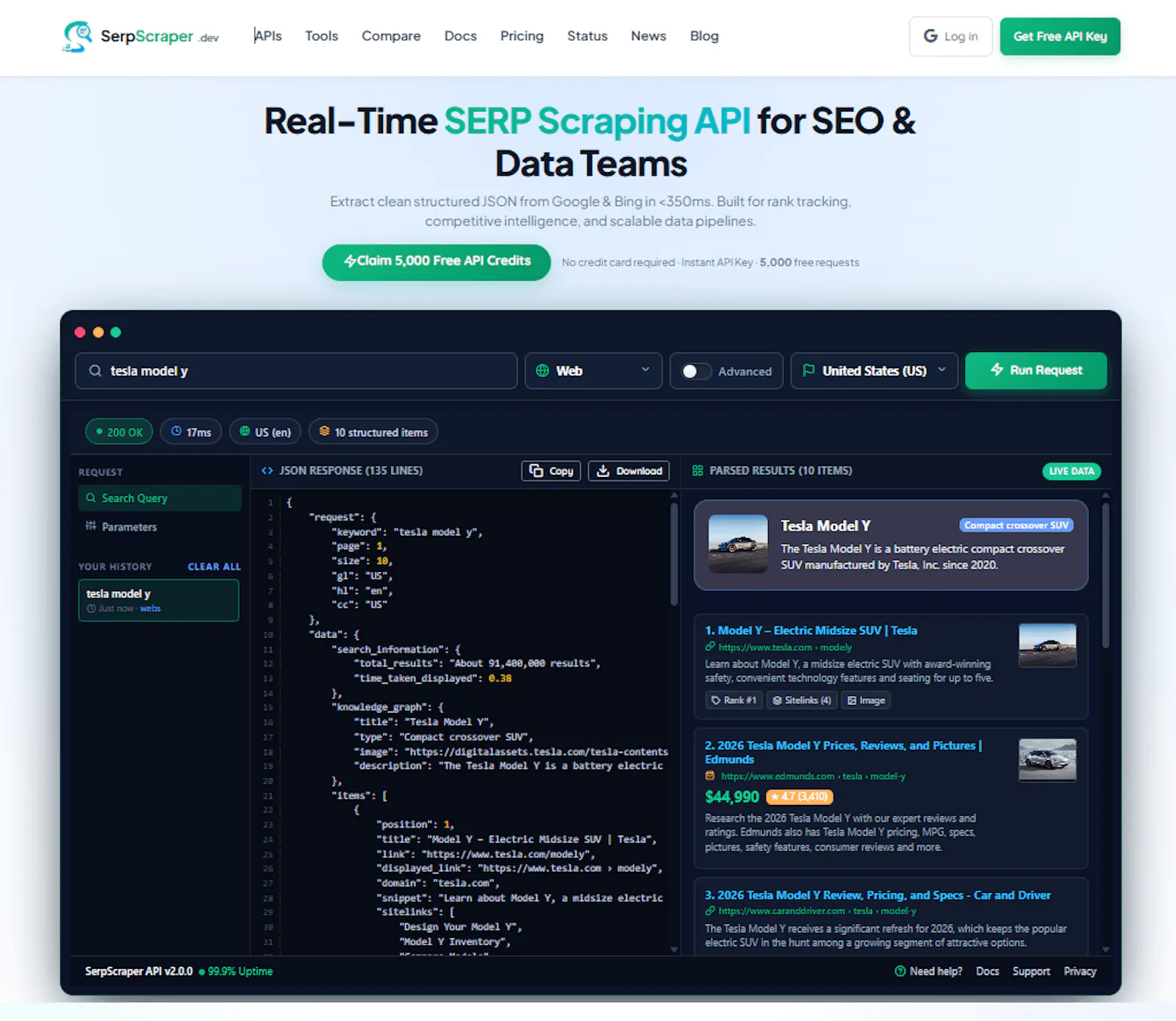Select Search Query in the Request panel
Image resolution: width=1176 pixels, height=1021 pixels.
click(x=159, y=498)
